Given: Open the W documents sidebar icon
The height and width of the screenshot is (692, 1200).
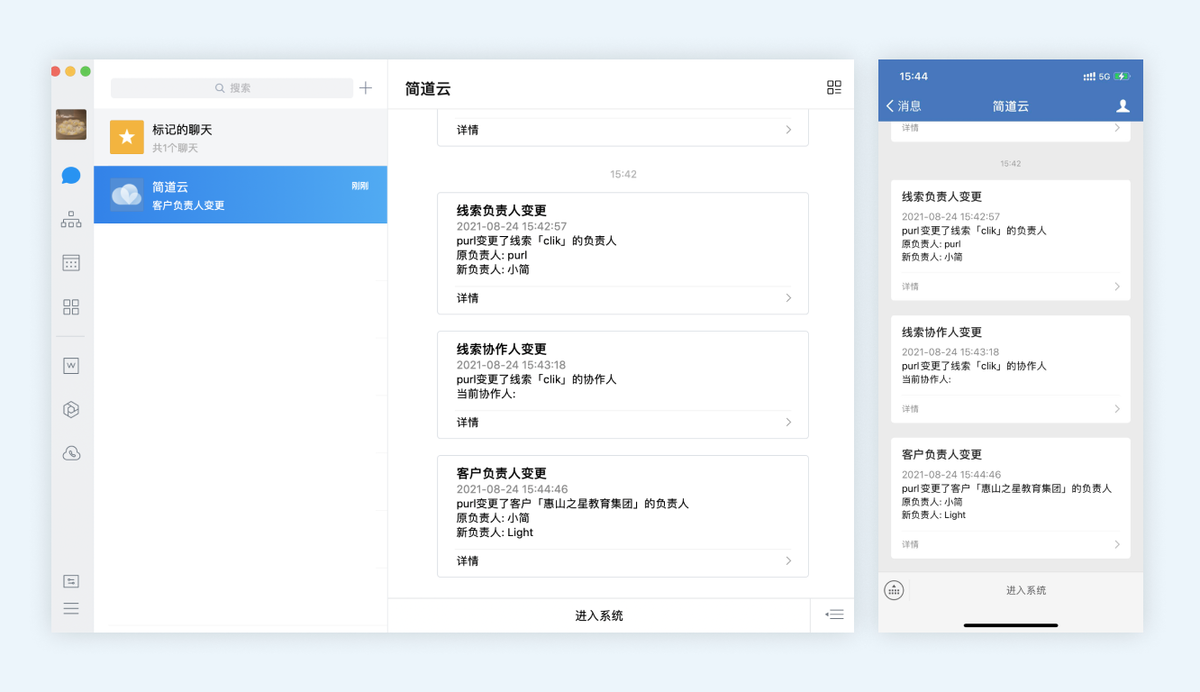Looking at the screenshot, I should (71, 366).
